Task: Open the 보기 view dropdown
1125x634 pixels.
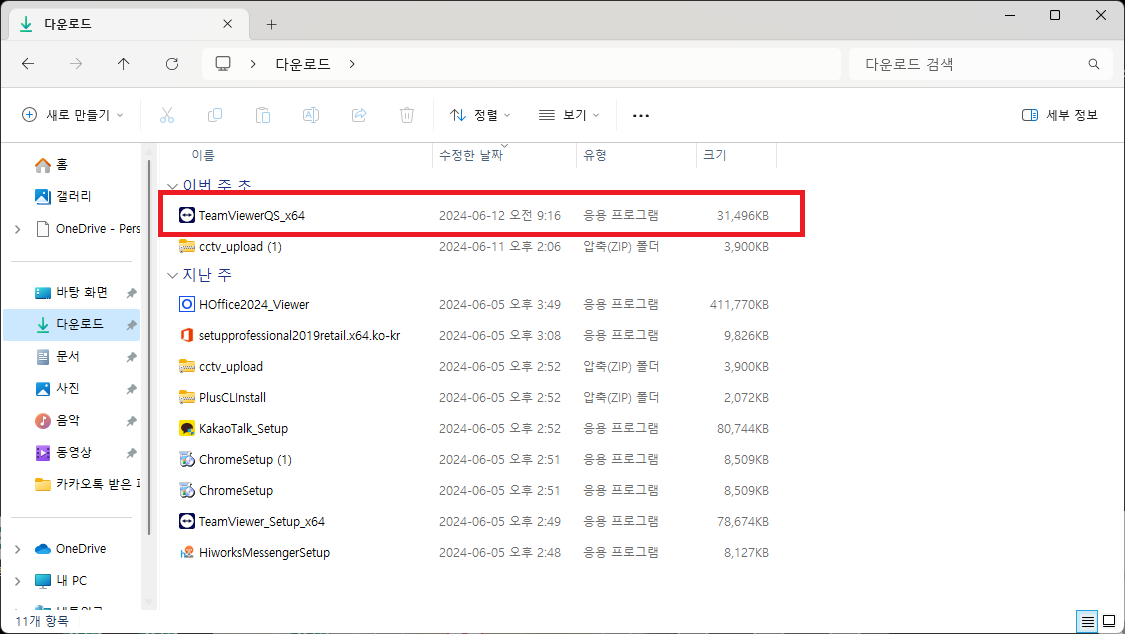Action: 569,115
